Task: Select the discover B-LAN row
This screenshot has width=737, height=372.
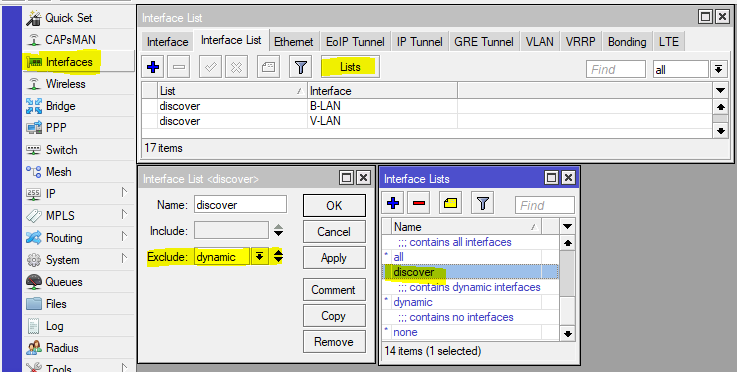Action: (428, 106)
